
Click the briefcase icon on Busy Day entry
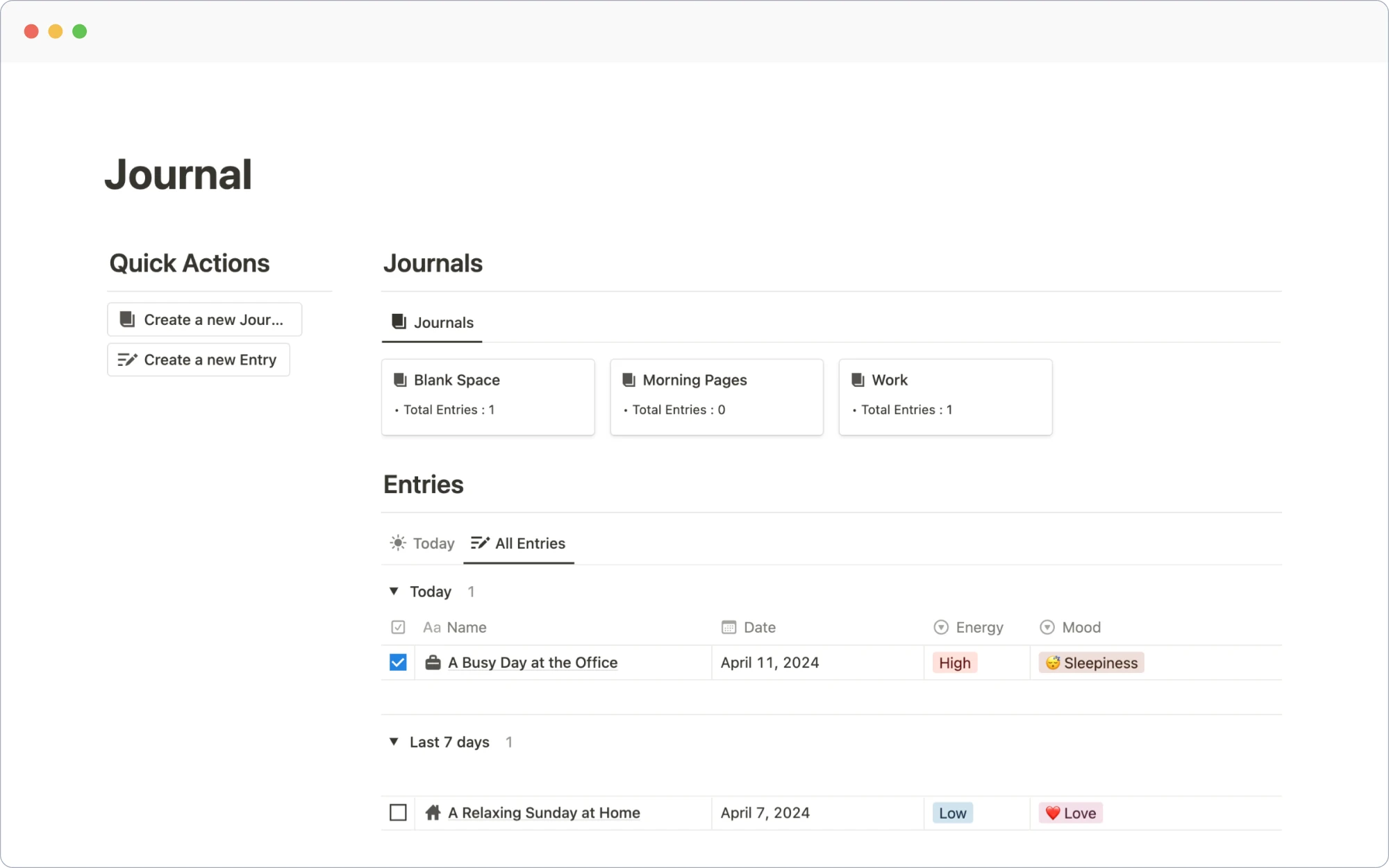[433, 662]
